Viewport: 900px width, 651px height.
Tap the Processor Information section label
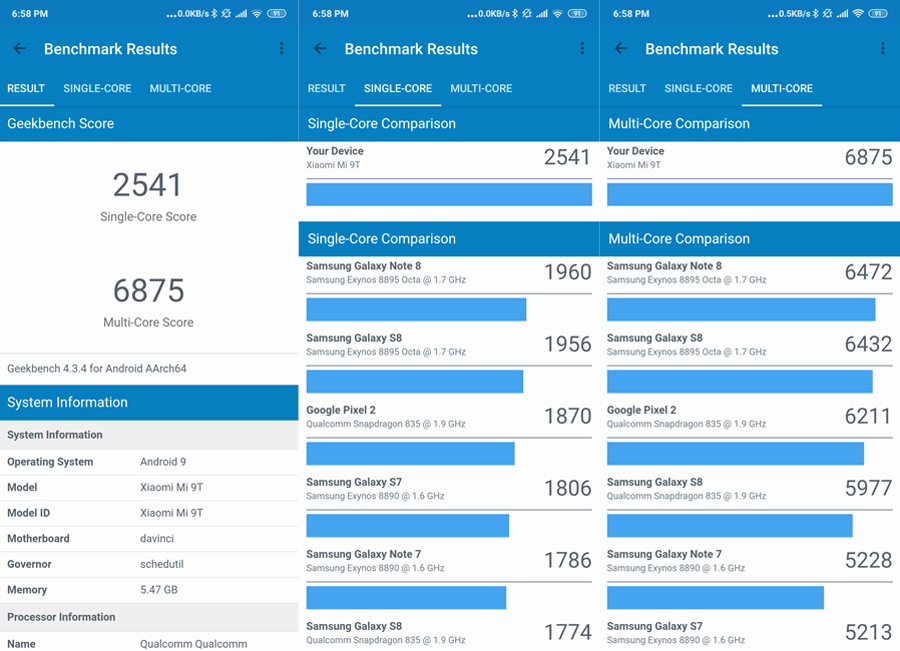click(61, 617)
